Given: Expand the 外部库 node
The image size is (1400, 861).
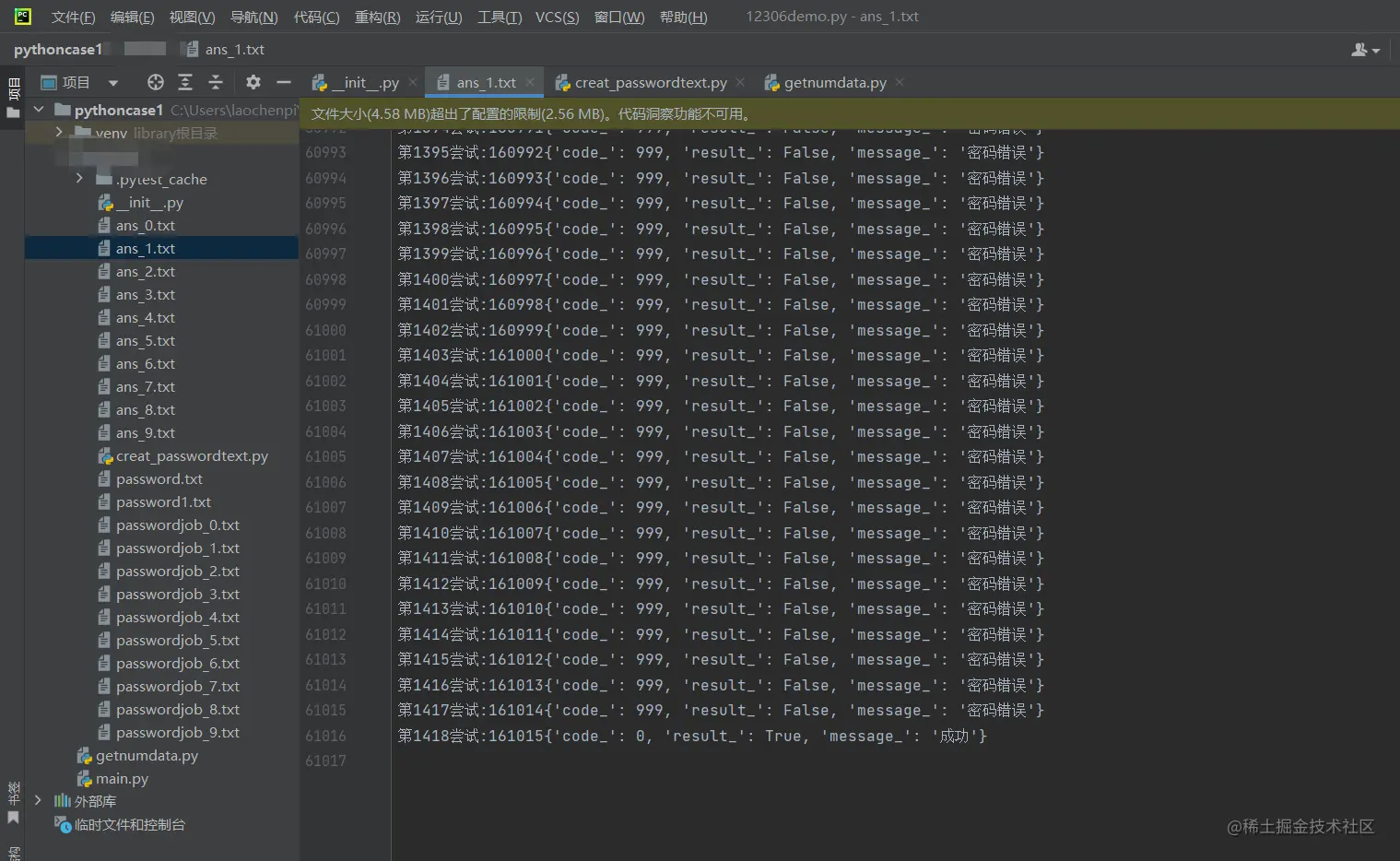Looking at the screenshot, I should 38,801.
